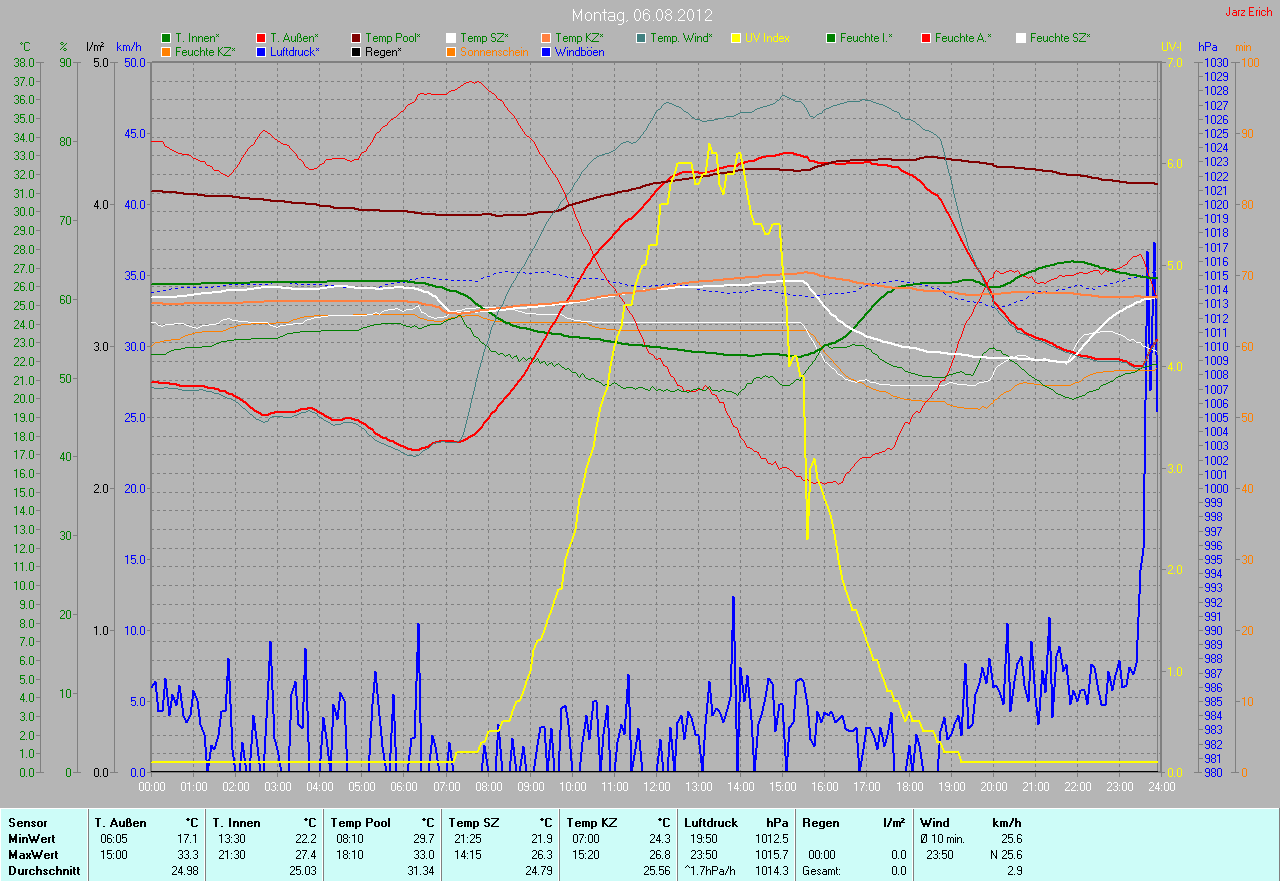Screen dimensions: 1280x881
Task: Click the white Temp SZ legend square
Action: (451, 38)
